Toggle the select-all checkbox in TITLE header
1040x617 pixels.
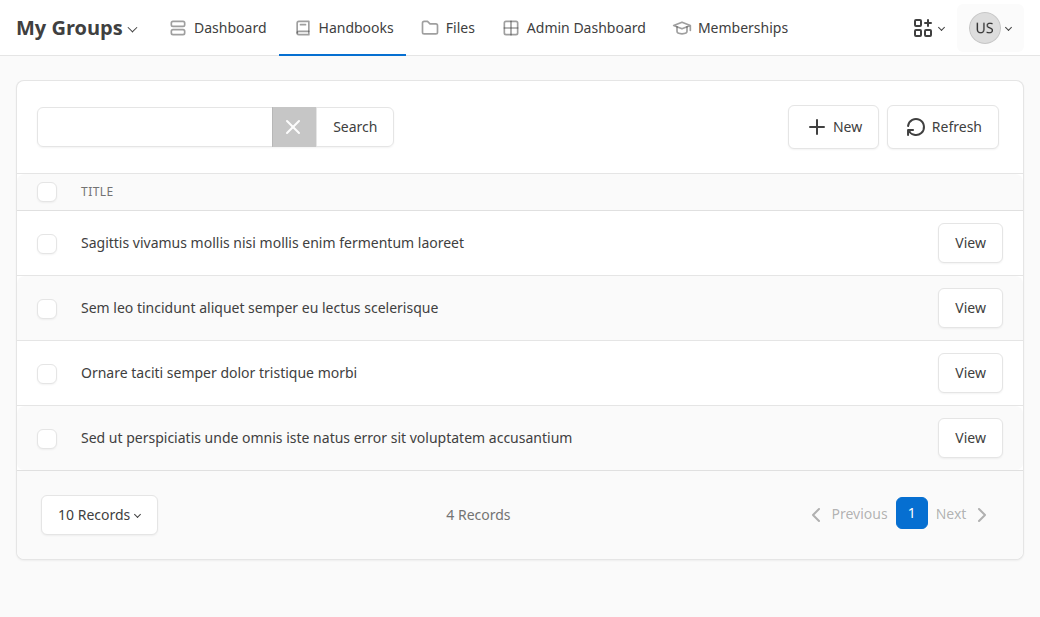pos(47,192)
